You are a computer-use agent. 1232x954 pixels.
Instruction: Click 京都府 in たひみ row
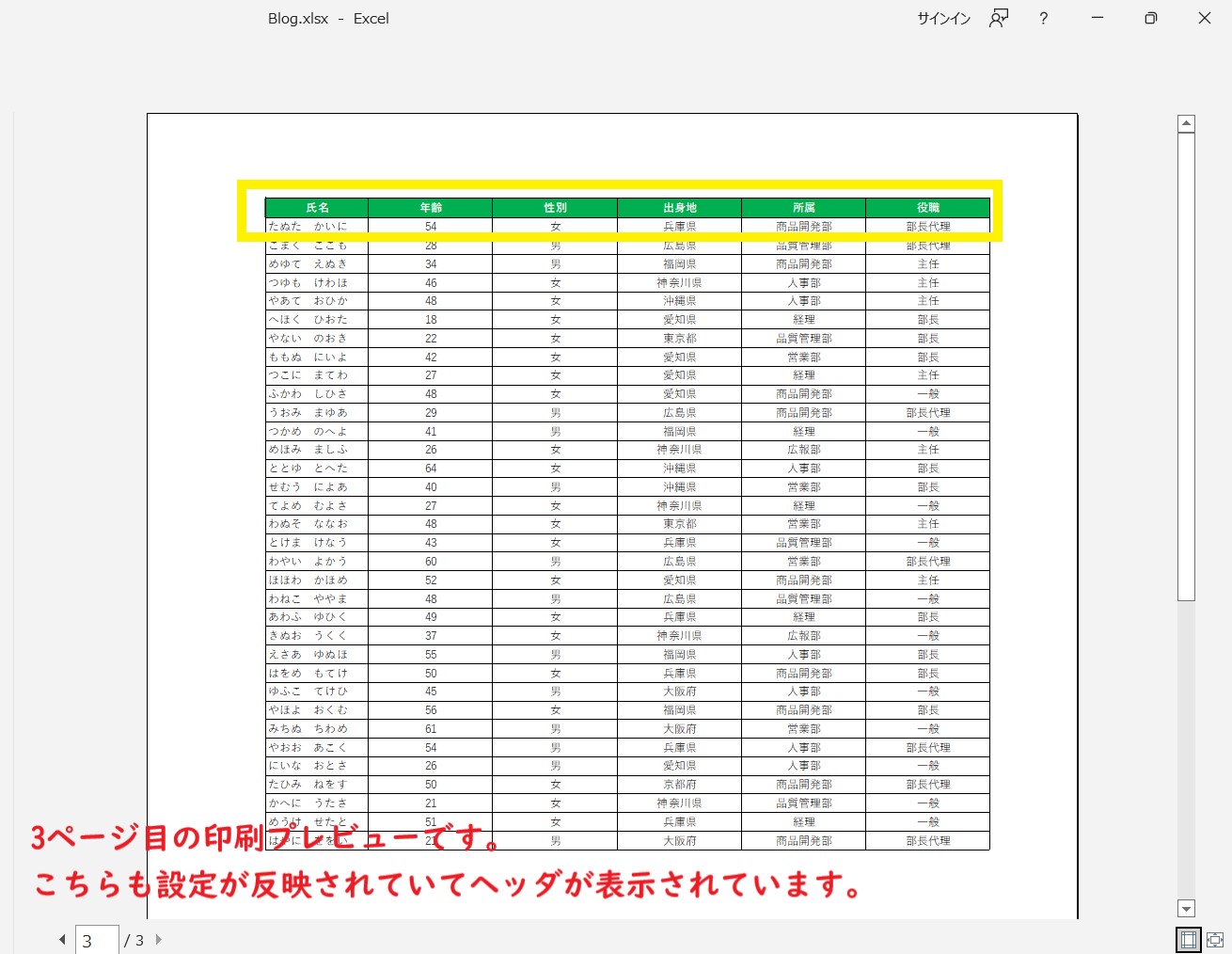(x=679, y=785)
